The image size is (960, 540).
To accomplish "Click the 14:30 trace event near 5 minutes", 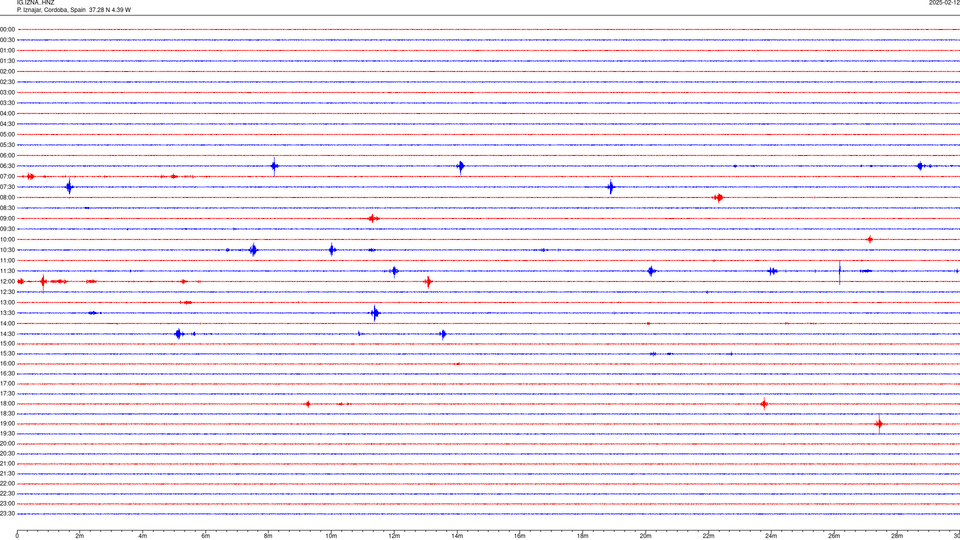I will coord(179,334).
